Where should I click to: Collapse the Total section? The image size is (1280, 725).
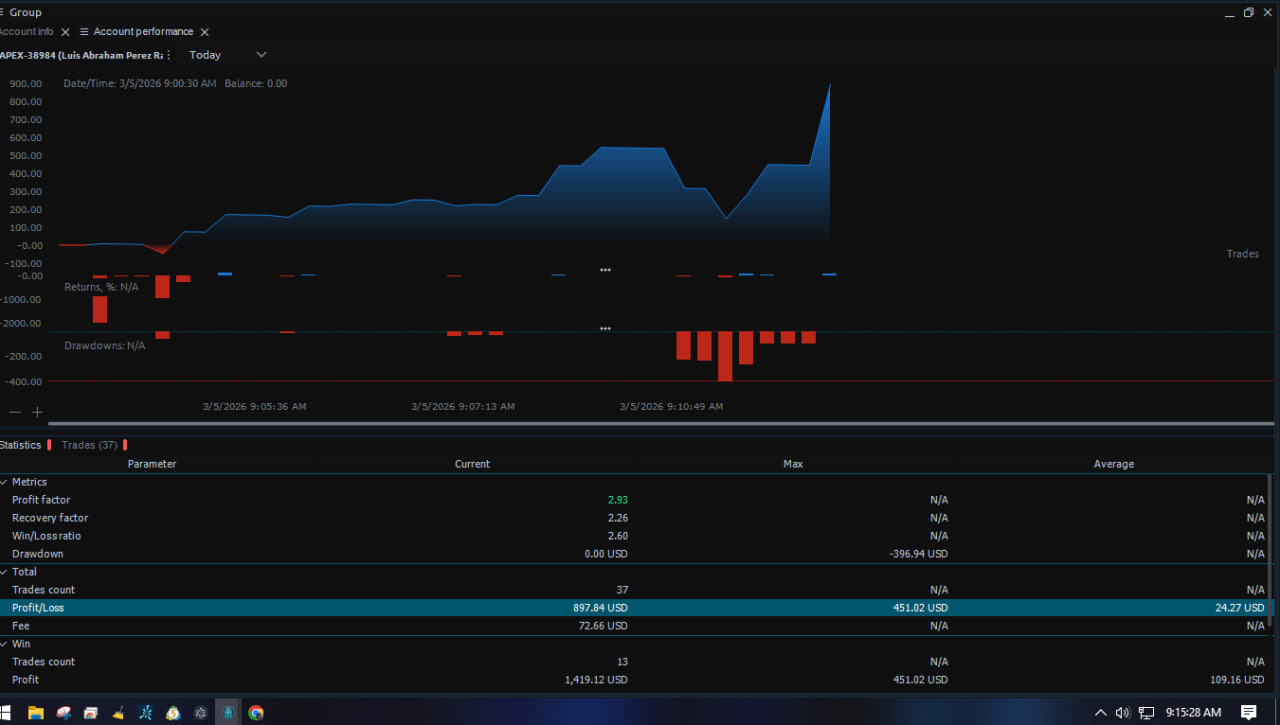coord(4,572)
